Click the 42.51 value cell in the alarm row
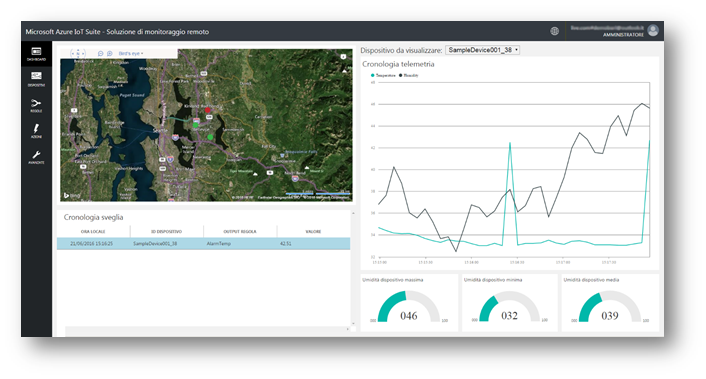The width and height of the screenshot is (706, 379). pos(285,244)
